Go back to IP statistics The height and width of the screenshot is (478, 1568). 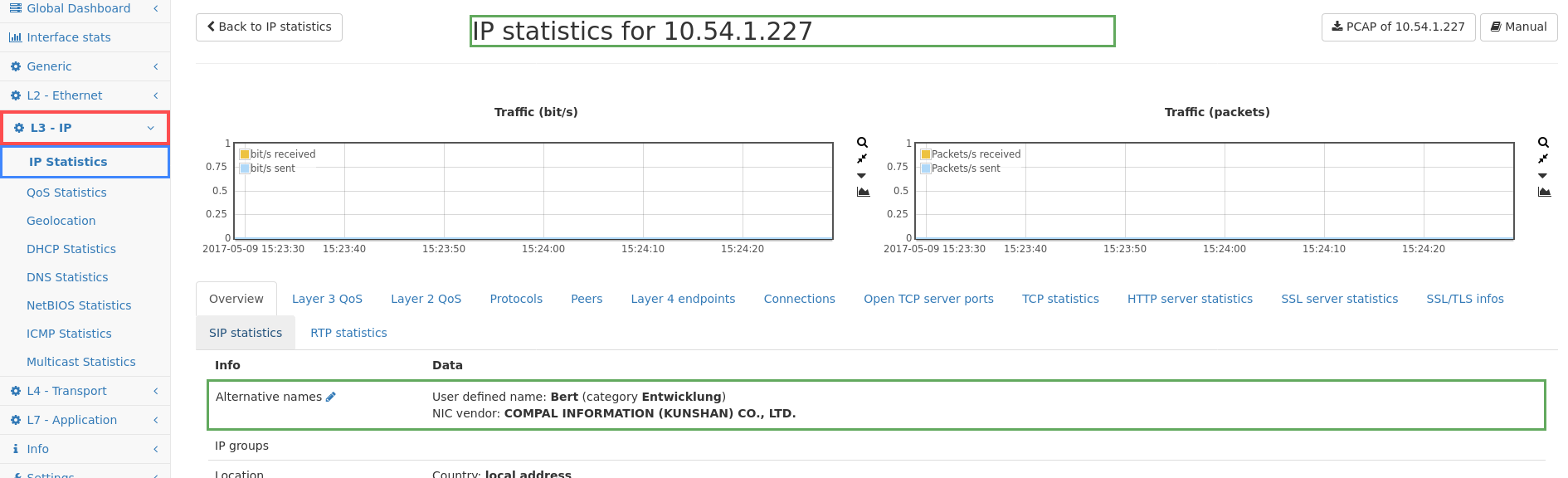pyautogui.click(x=269, y=27)
